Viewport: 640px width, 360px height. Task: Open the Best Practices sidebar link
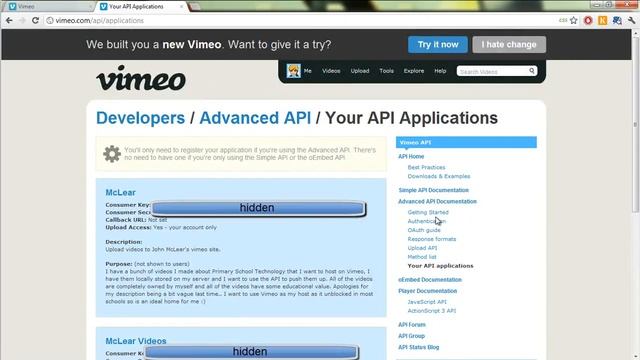tap(426, 167)
